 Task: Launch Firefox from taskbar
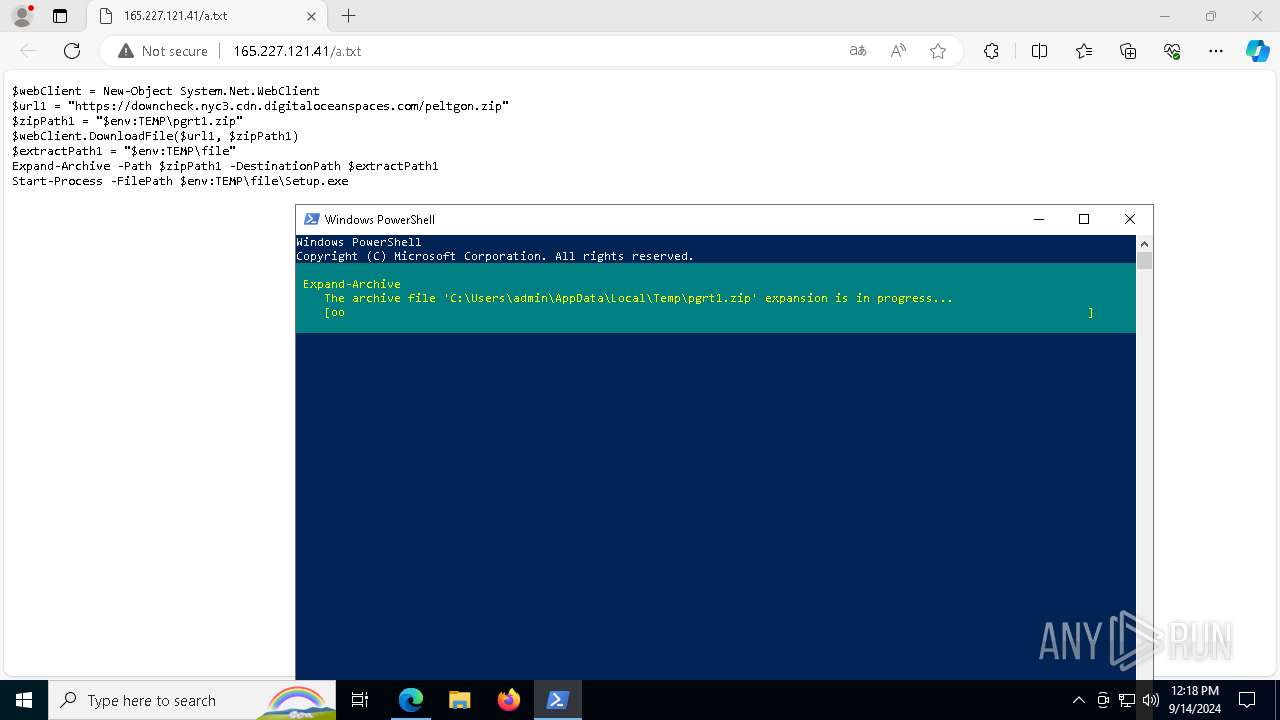click(x=509, y=700)
